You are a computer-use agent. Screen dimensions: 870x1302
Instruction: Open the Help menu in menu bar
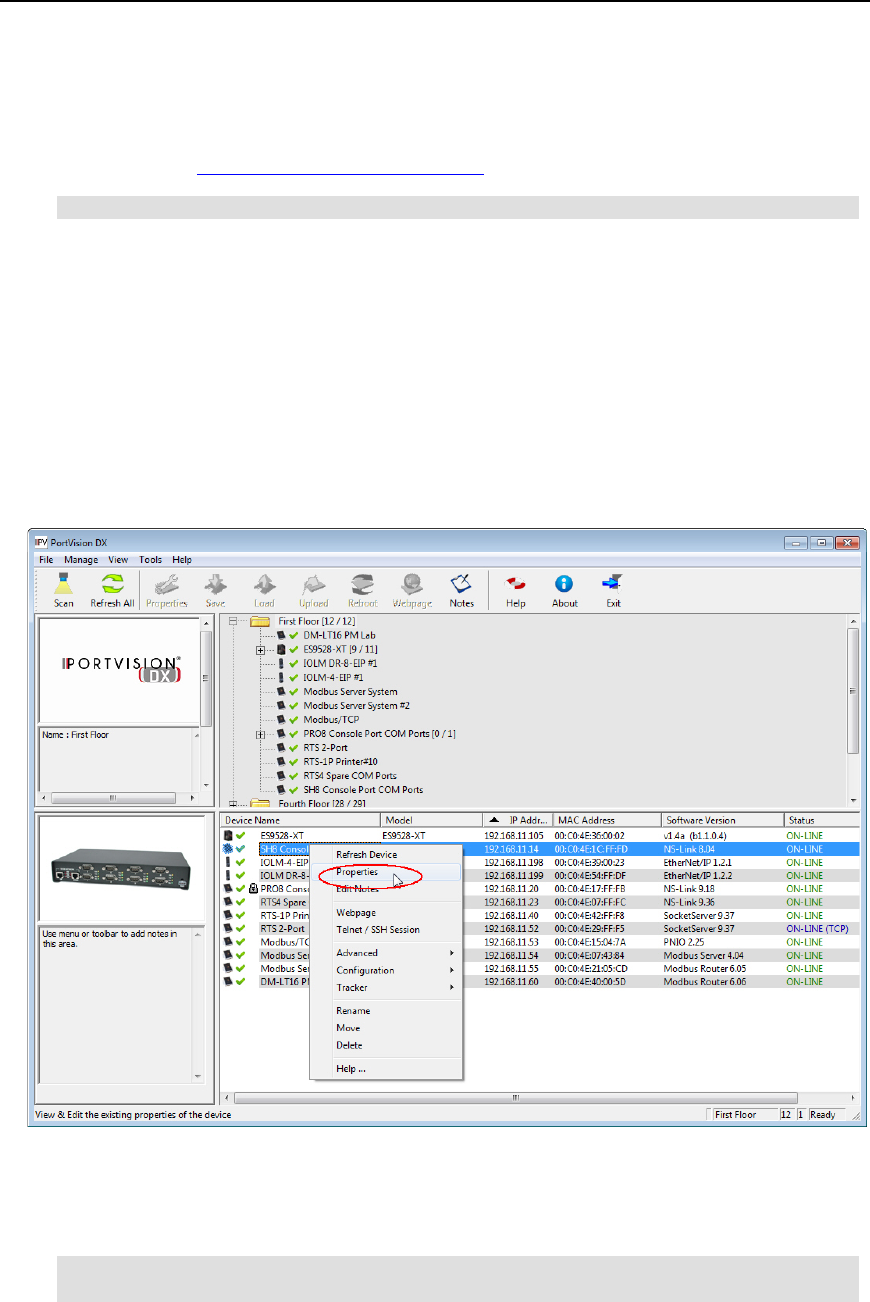click(x=182, y=560)
